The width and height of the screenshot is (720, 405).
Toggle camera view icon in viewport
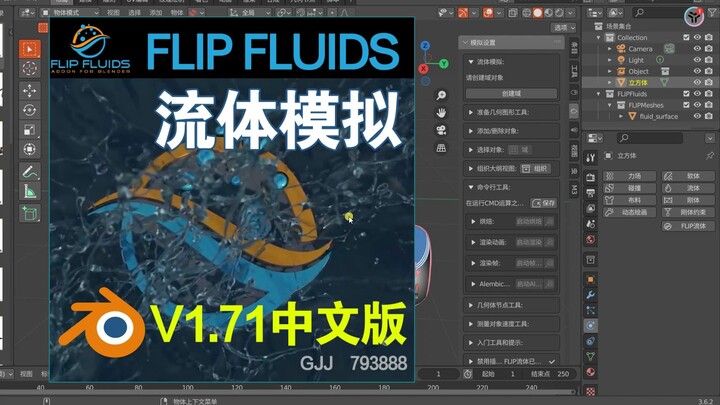tap(441, 130)
